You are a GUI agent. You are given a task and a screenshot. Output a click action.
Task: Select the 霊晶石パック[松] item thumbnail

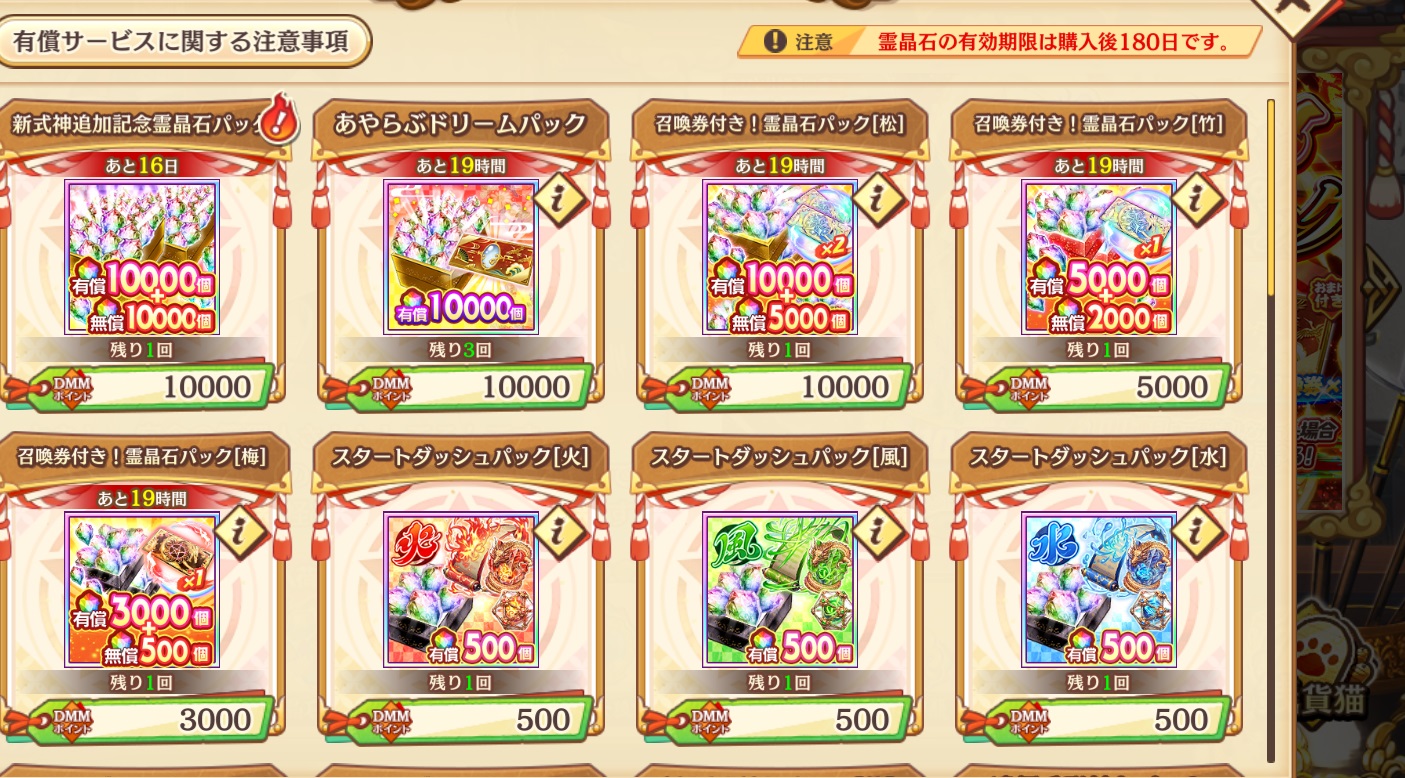click(780, 257)
